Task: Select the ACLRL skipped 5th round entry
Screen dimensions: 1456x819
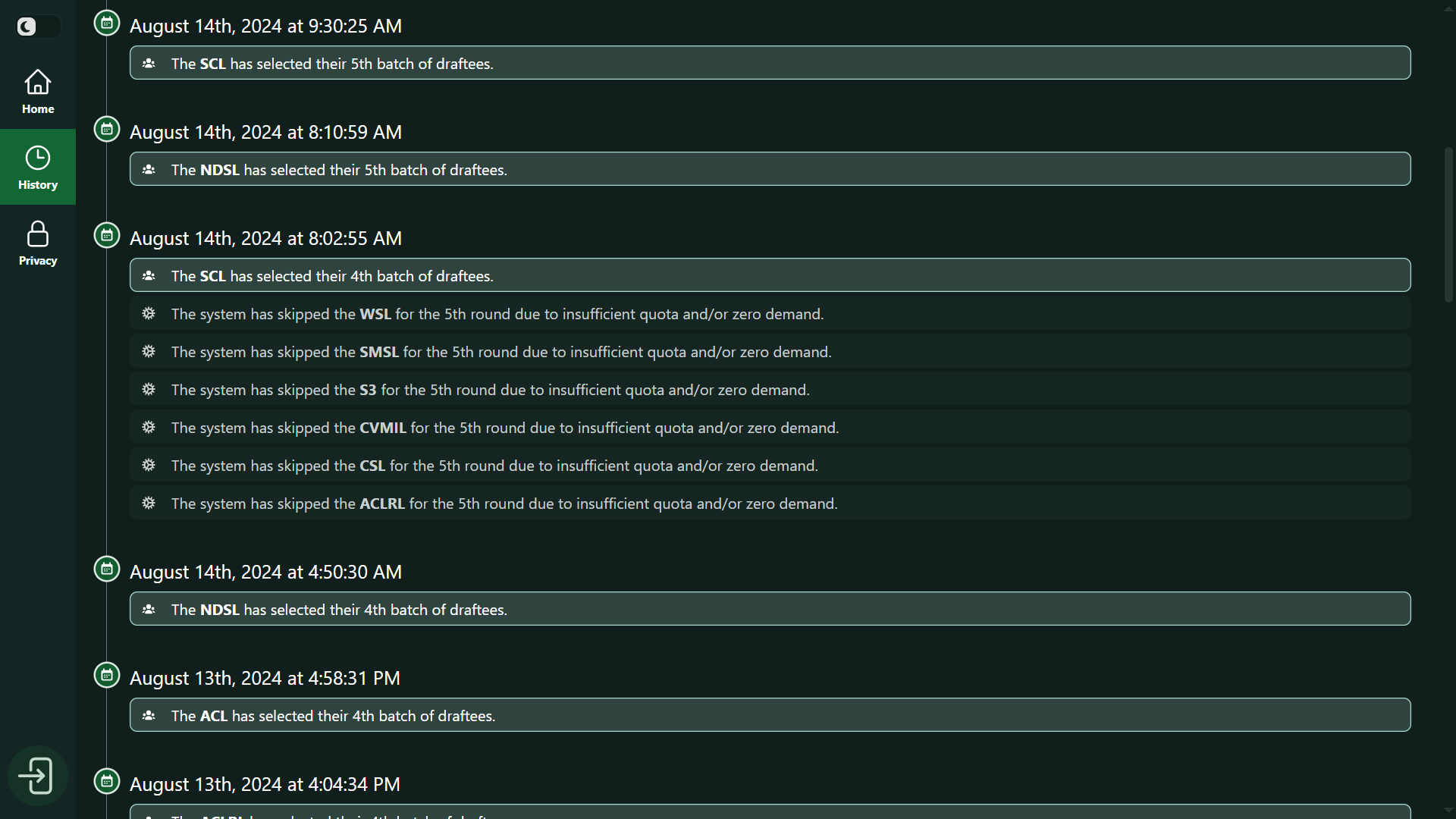Action: coord(770,503)
